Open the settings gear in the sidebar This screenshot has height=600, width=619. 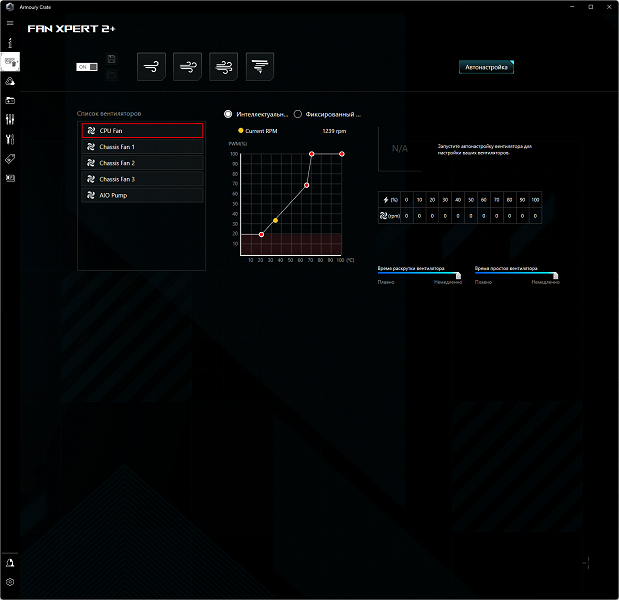click(x=10, y=582)
